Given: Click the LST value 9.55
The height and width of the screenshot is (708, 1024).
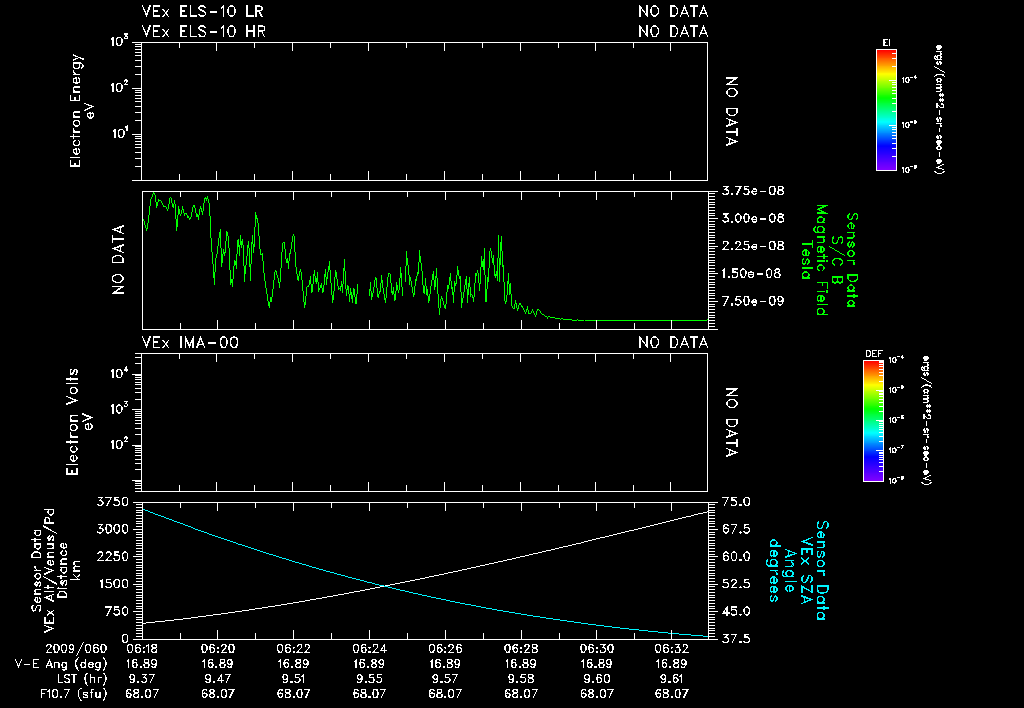Looking at the screenshot, I should click(369, 679).
